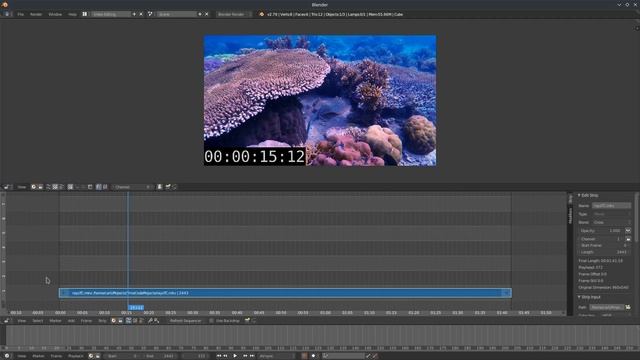Open the Render menu in top bar
Viewport: 640px width, 360px height.
(36, 14)
